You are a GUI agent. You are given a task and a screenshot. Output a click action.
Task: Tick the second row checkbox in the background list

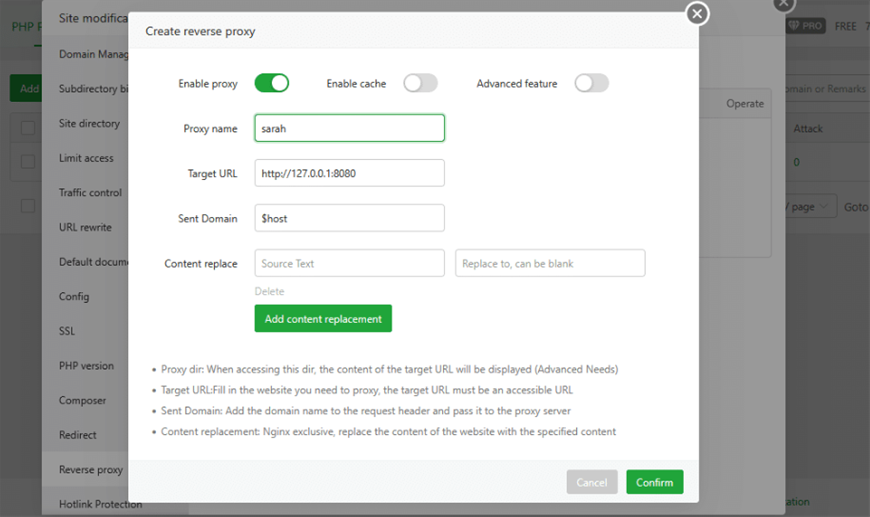[x=28, y=162]
